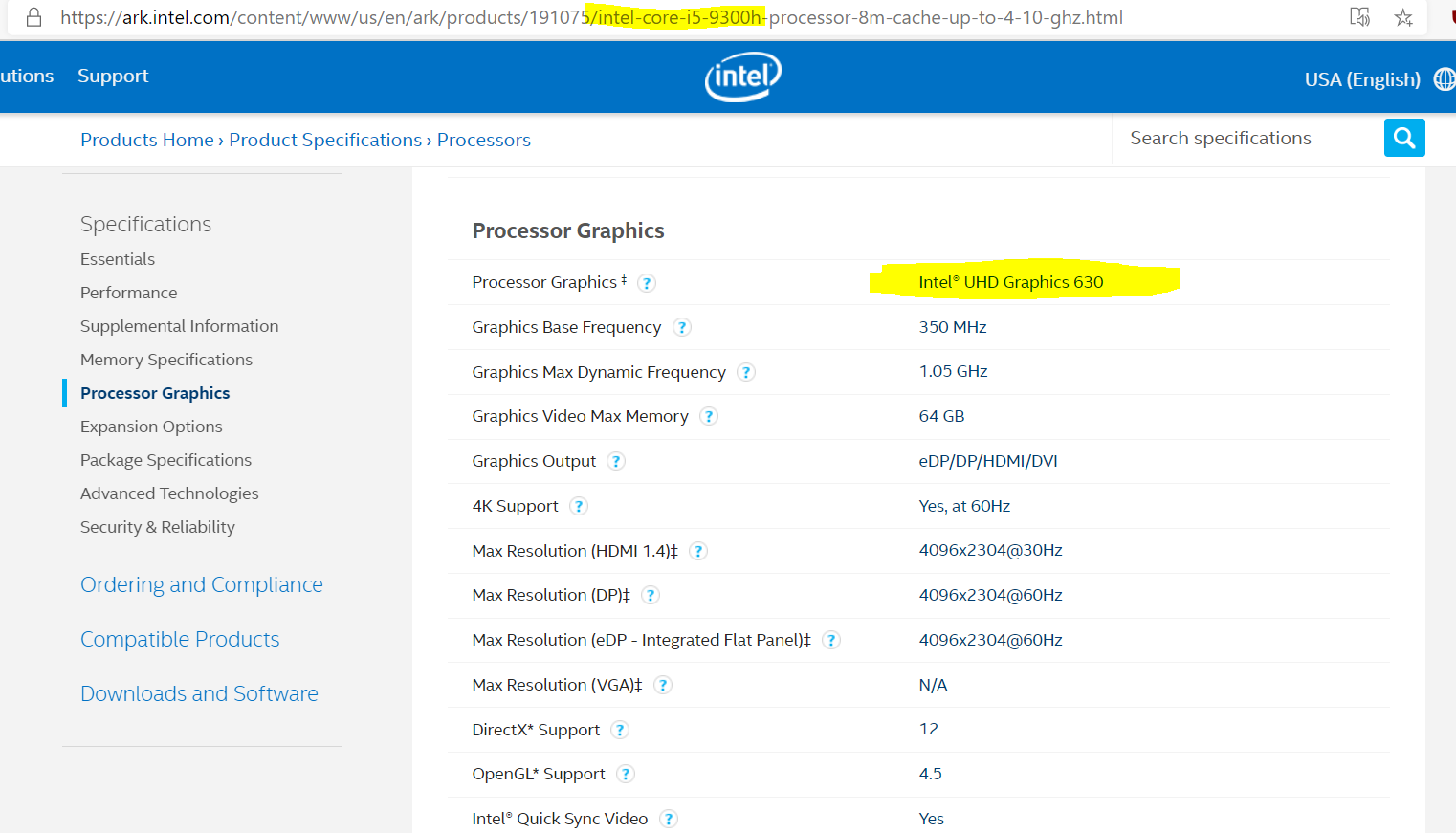Viewport: 1456px width, 833px height.
Task: Open help for OpenGL Support
Action: tap(626, 774)
